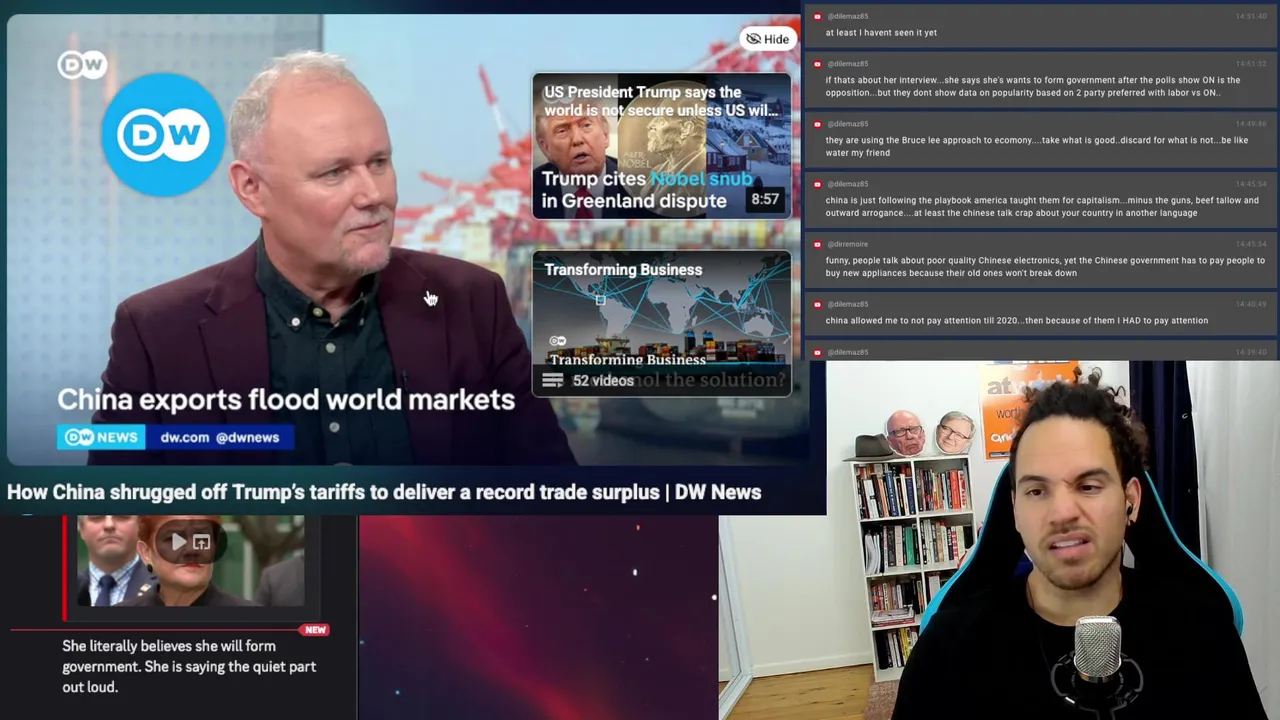Click the '52 videos' playlist label
Viewport: 1280px width, 720px height.
pos(603,380)
